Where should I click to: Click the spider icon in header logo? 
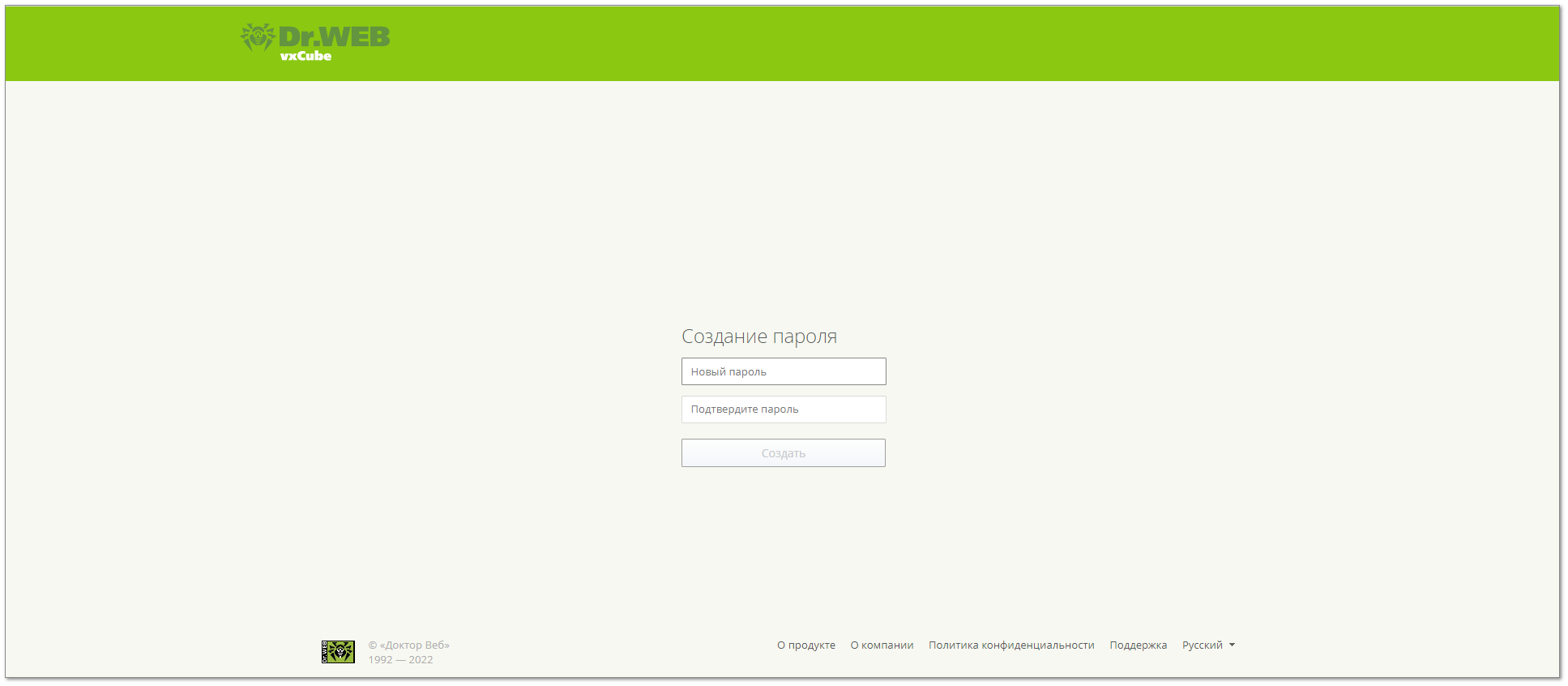tap(258, 37)
